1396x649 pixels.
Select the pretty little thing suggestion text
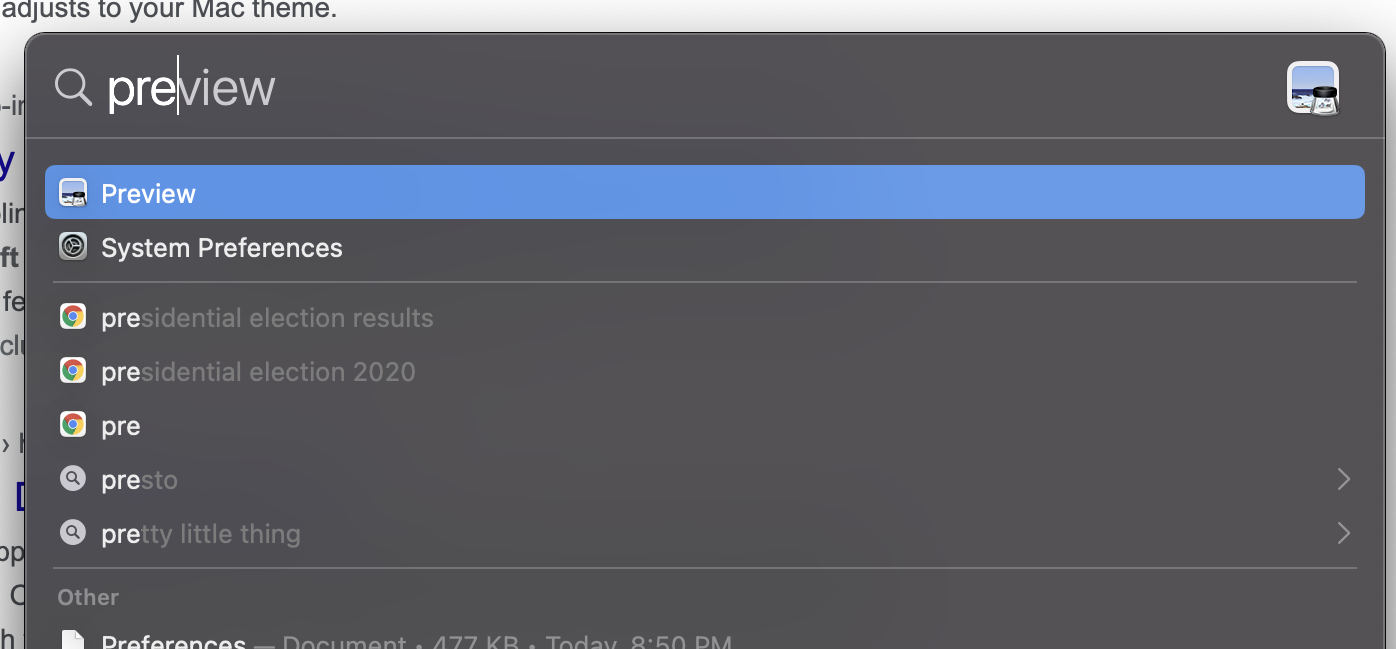click(200, 534)
